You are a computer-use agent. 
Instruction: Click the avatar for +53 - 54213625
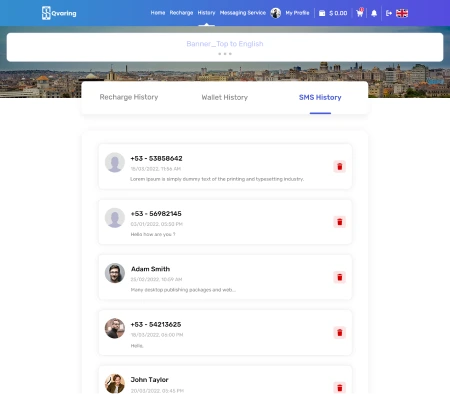click(x=115, y=328)
